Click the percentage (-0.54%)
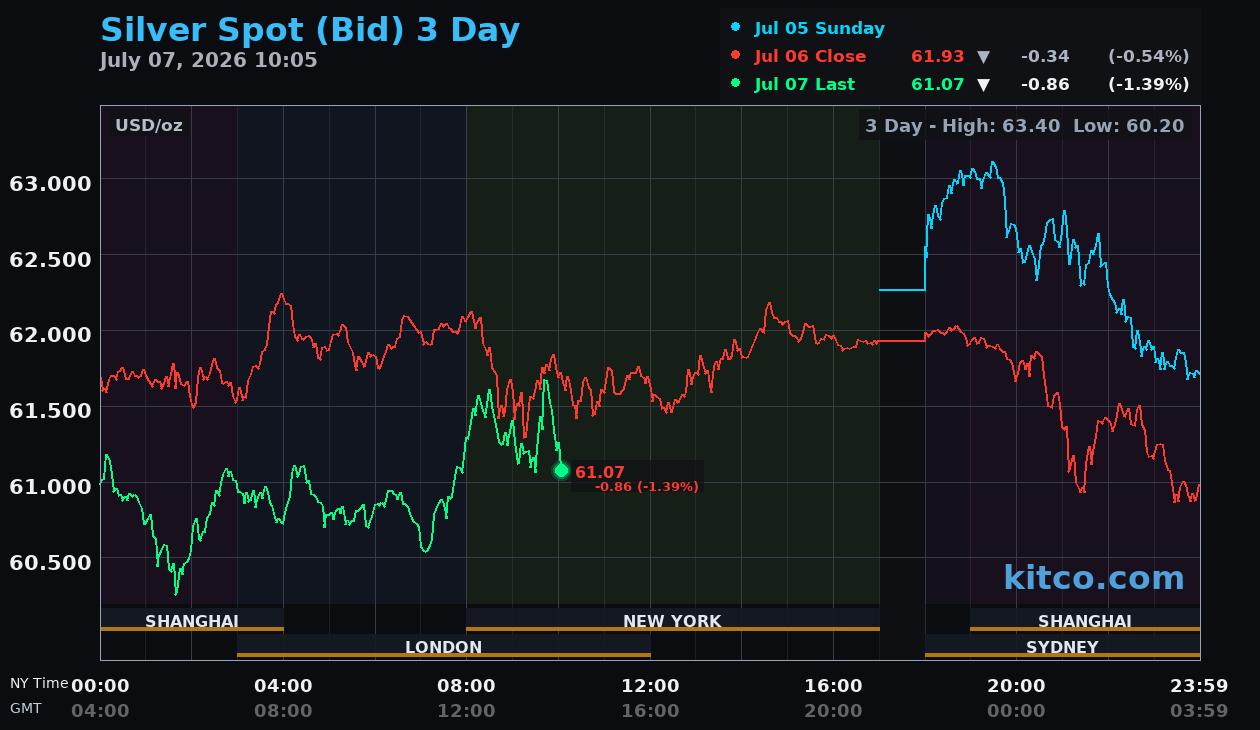 click(1148, 56)
